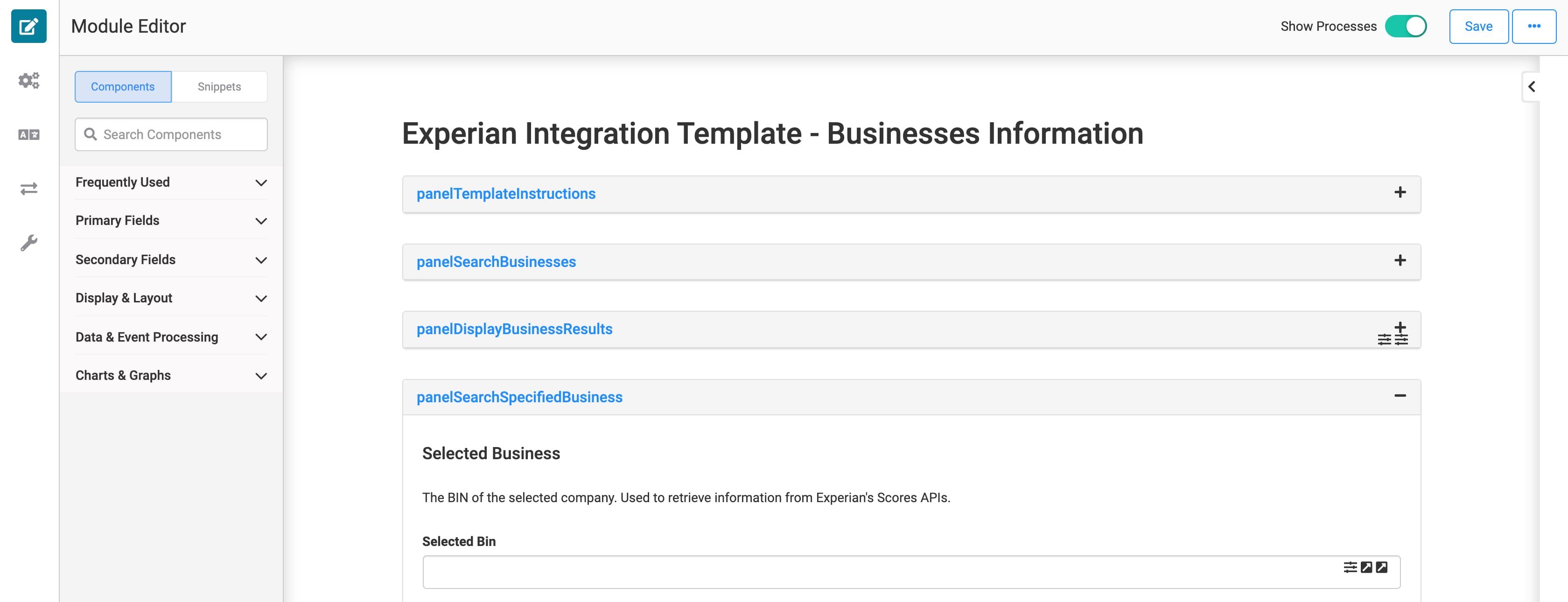Collapse panelSearchSpecifiedBusiness with the minus icon

pyautogui.click(x=1400, y=396)
